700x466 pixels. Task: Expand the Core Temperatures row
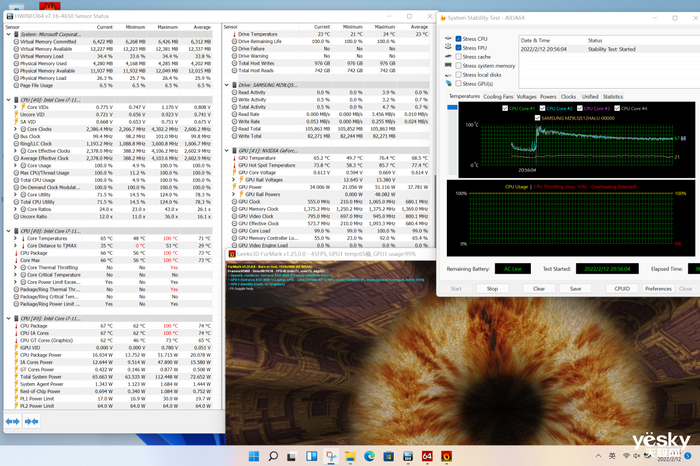pyautogui.click(x=15, y=238)
